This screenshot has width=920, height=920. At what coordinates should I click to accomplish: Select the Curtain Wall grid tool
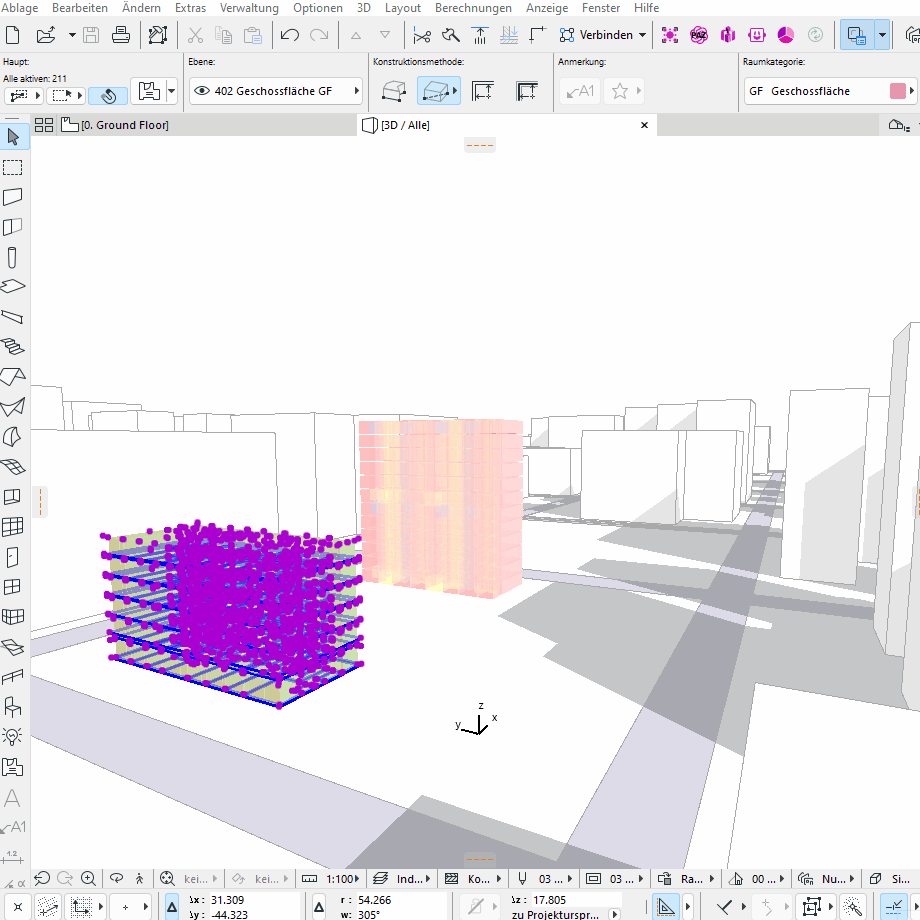click(13, 526)
